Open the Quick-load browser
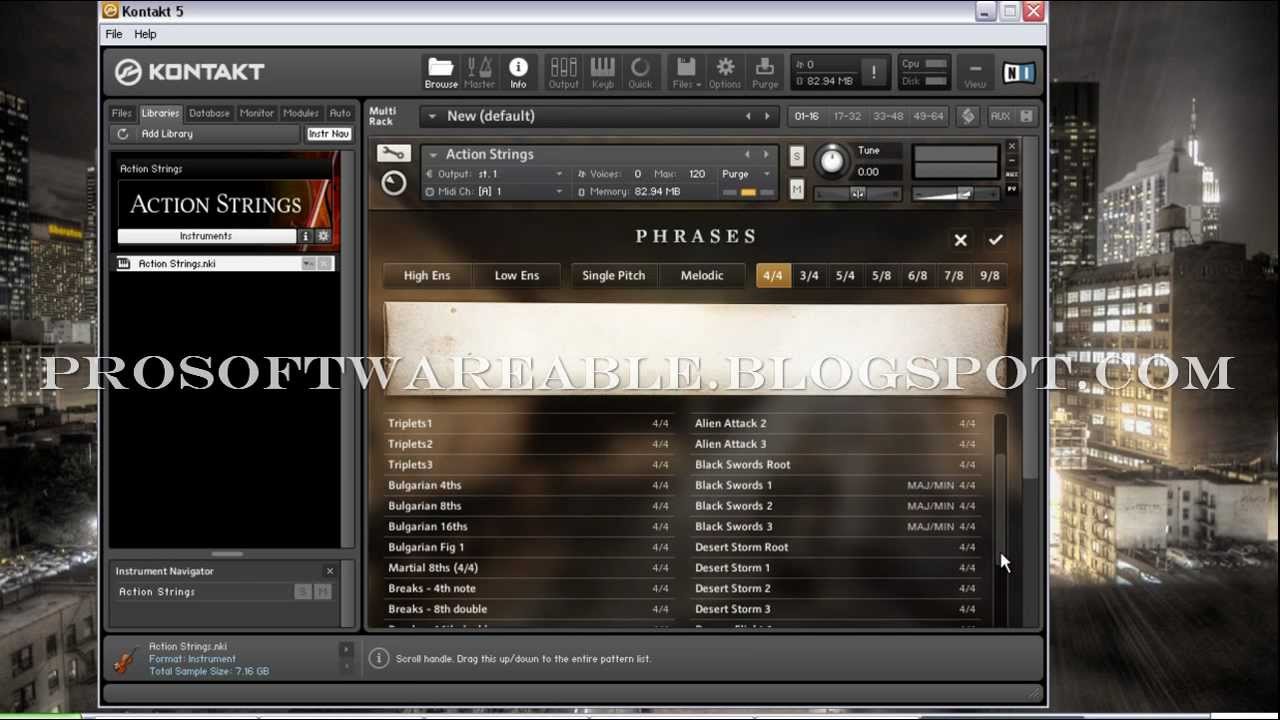This screenshot has height=720, width=1280. 640,72
